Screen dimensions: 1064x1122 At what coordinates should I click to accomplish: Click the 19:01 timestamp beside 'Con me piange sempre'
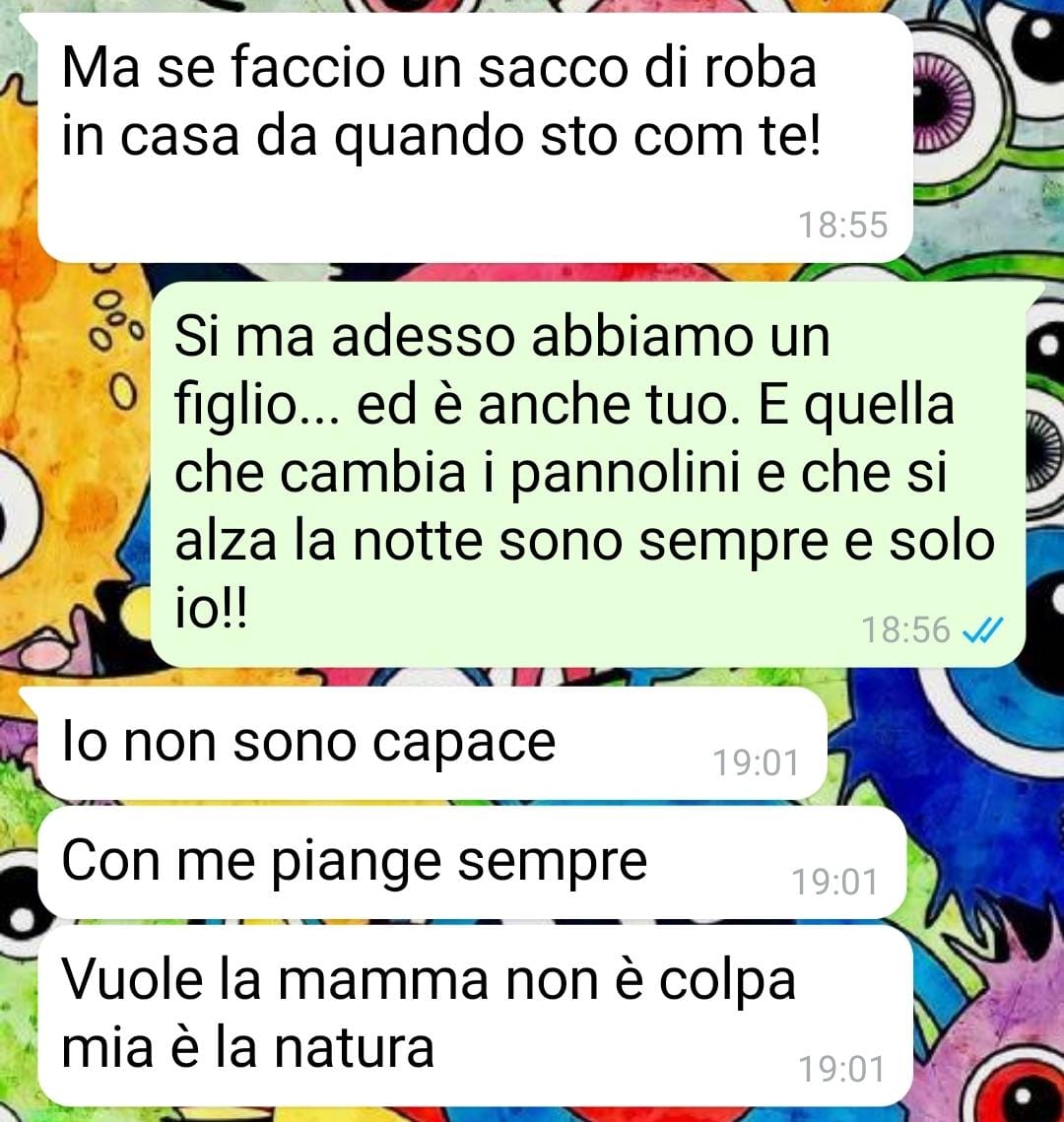[834, 883]
